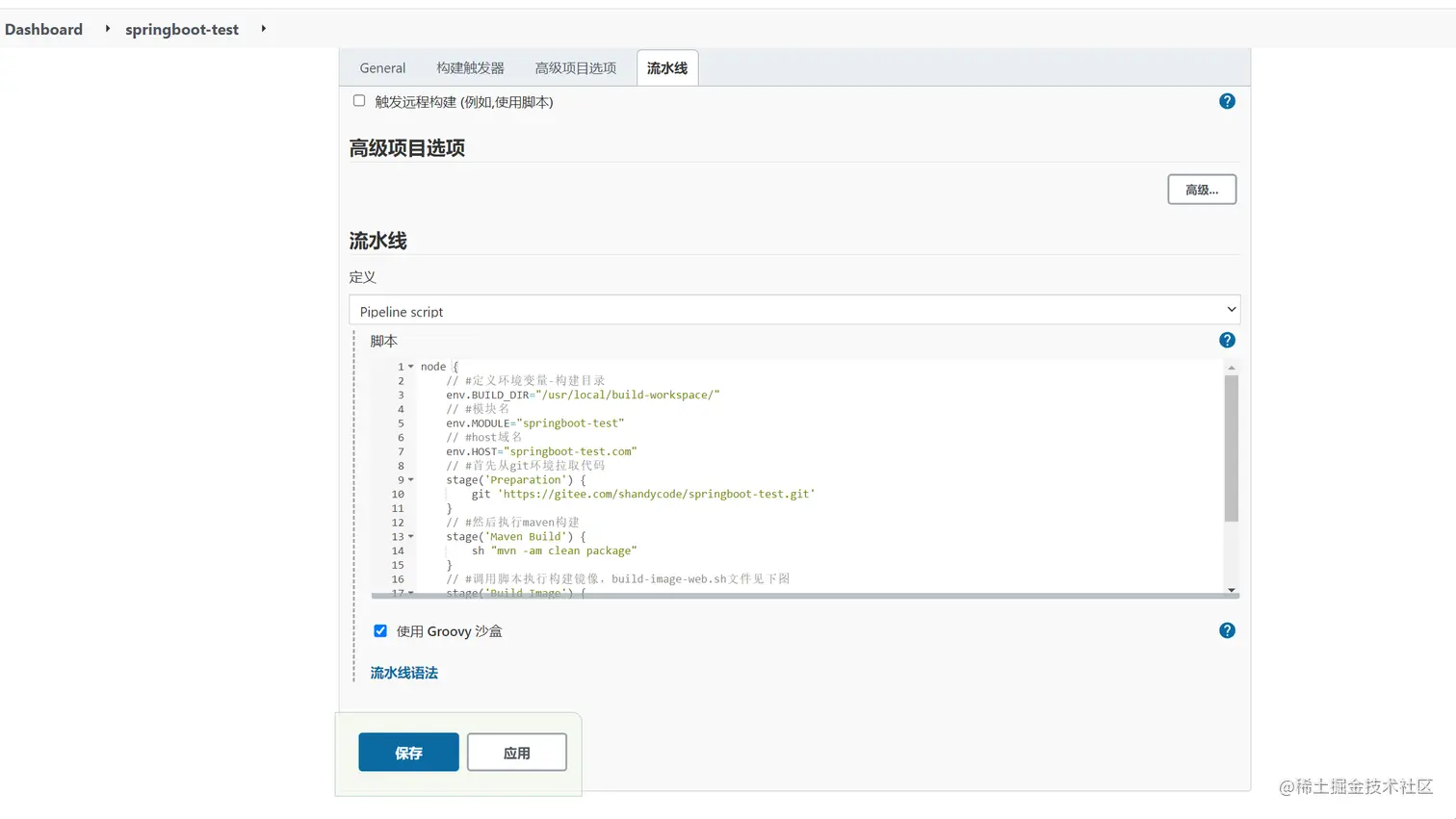This screenshot has height=819, width=1456.
Task: Enable the remote build trigger checkbox
Action: point(359,100)
